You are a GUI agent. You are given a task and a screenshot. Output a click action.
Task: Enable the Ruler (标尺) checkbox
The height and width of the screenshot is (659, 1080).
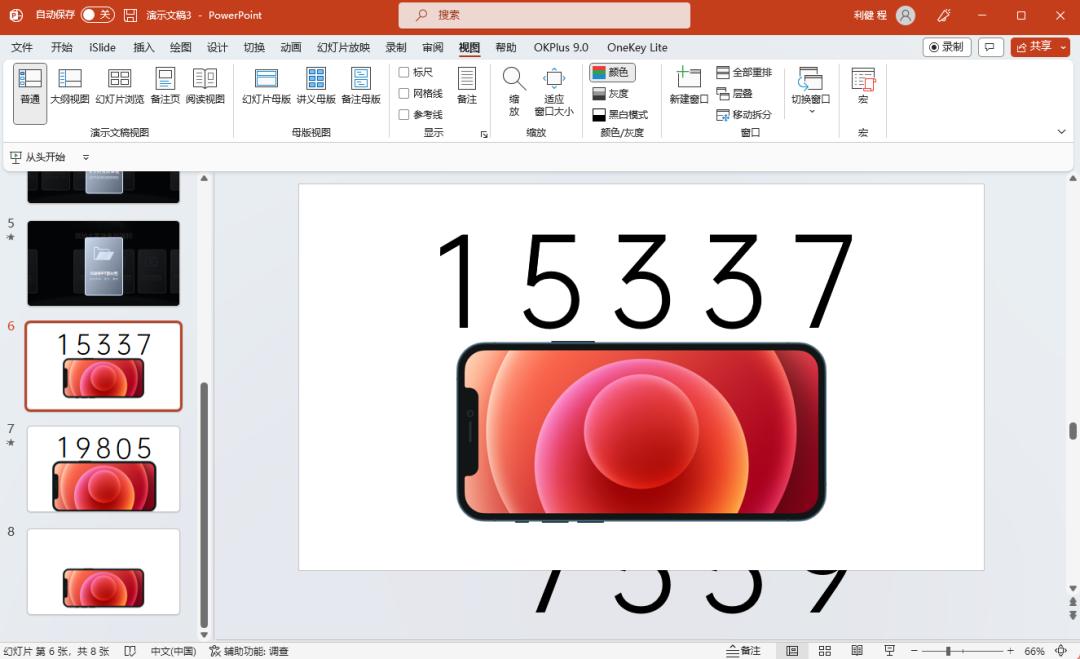(404, 72)
